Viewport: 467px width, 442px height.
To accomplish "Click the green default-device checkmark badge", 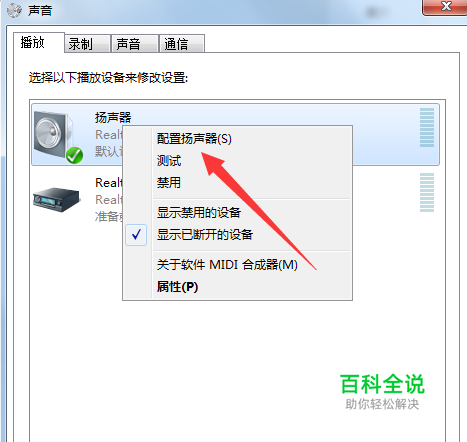I will [74, 155].
